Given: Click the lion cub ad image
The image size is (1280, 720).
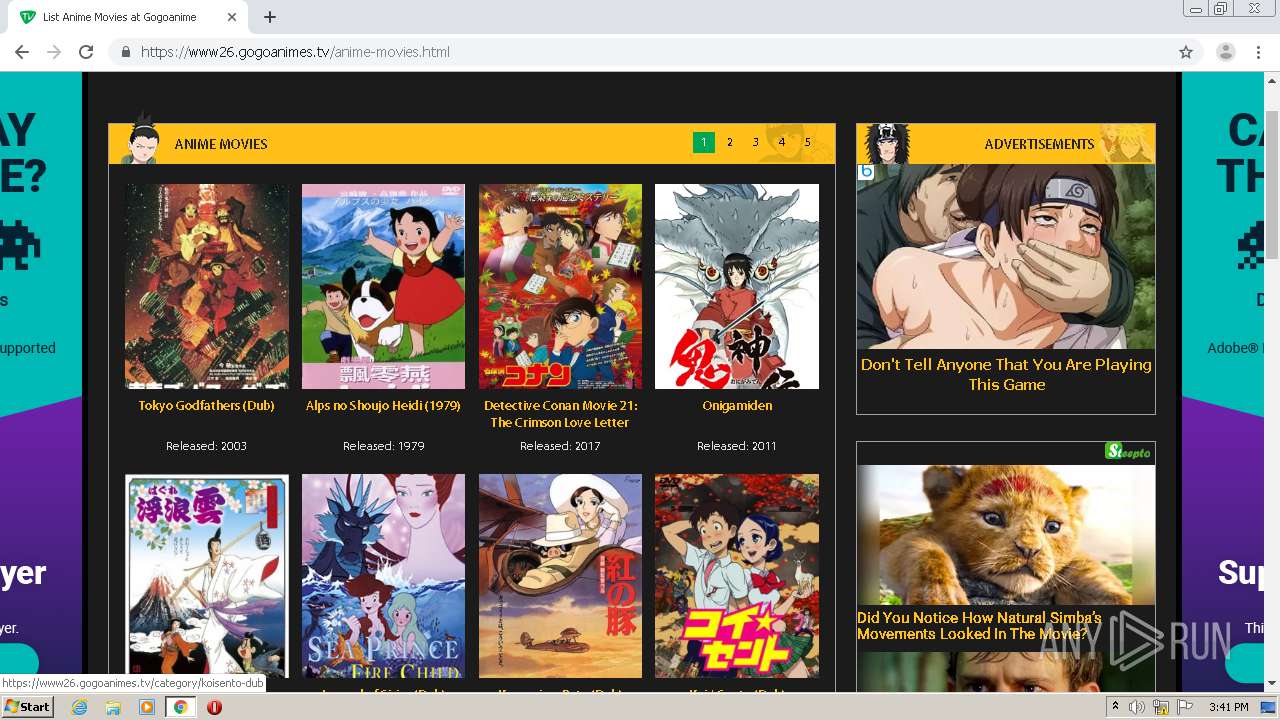Looking at the screenshot, I should tap(1006, 534).
